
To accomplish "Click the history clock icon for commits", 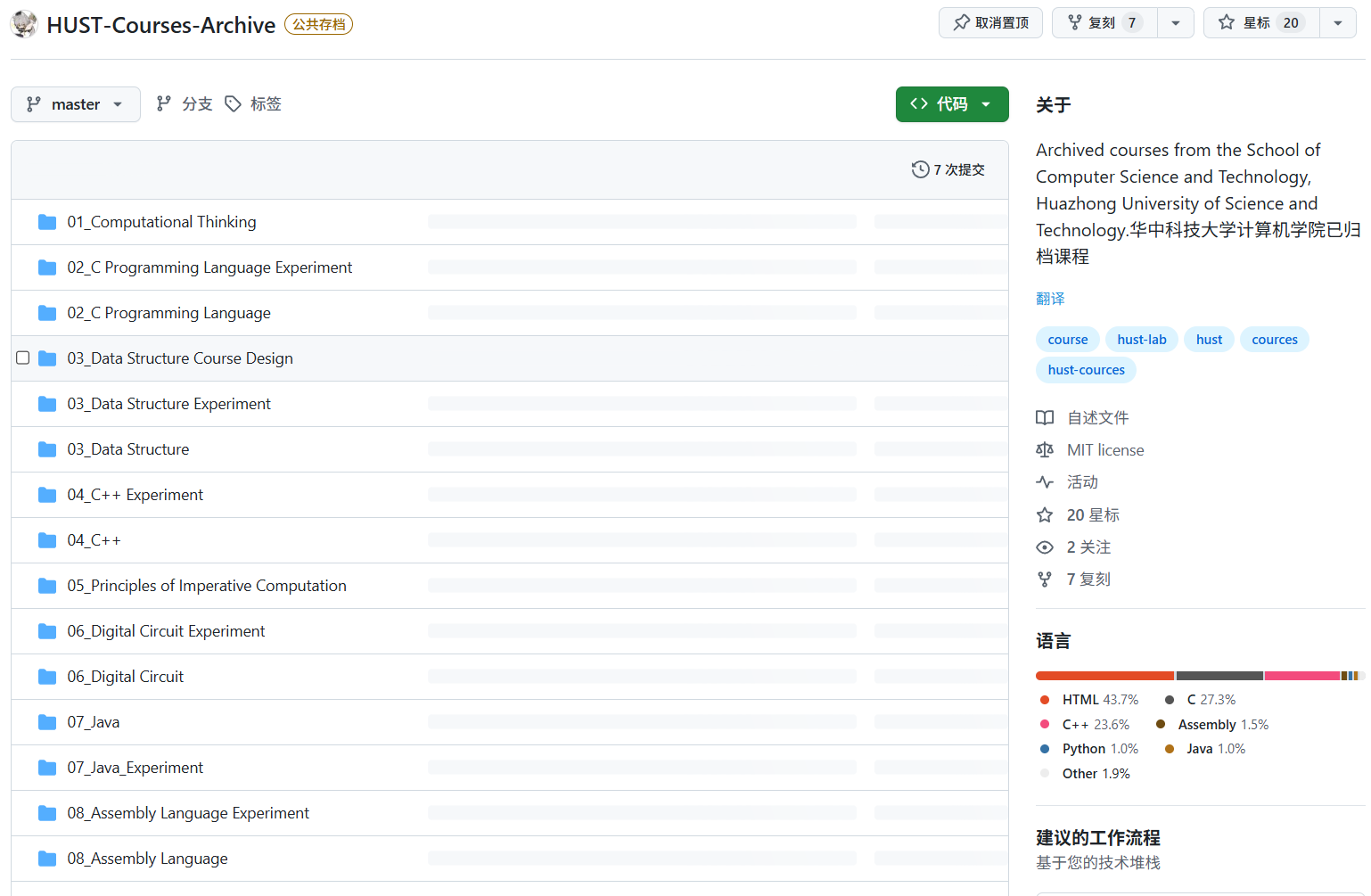I will tap(920, 169).
